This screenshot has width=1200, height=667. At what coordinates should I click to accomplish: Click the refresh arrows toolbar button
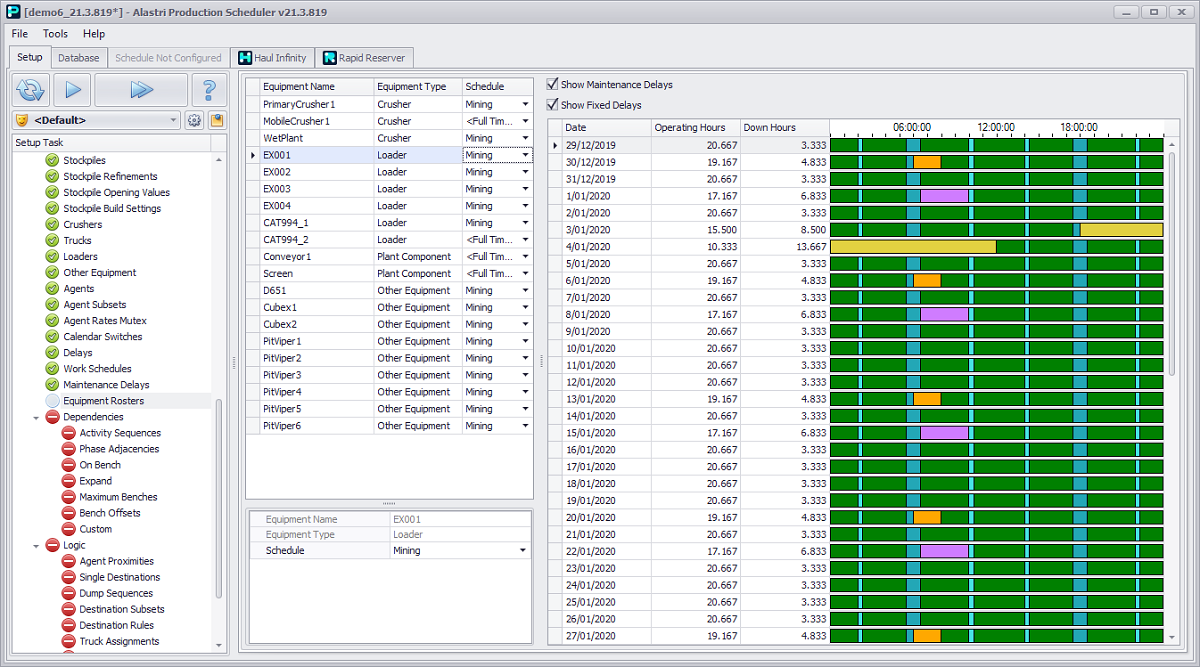tap(31, 90)
